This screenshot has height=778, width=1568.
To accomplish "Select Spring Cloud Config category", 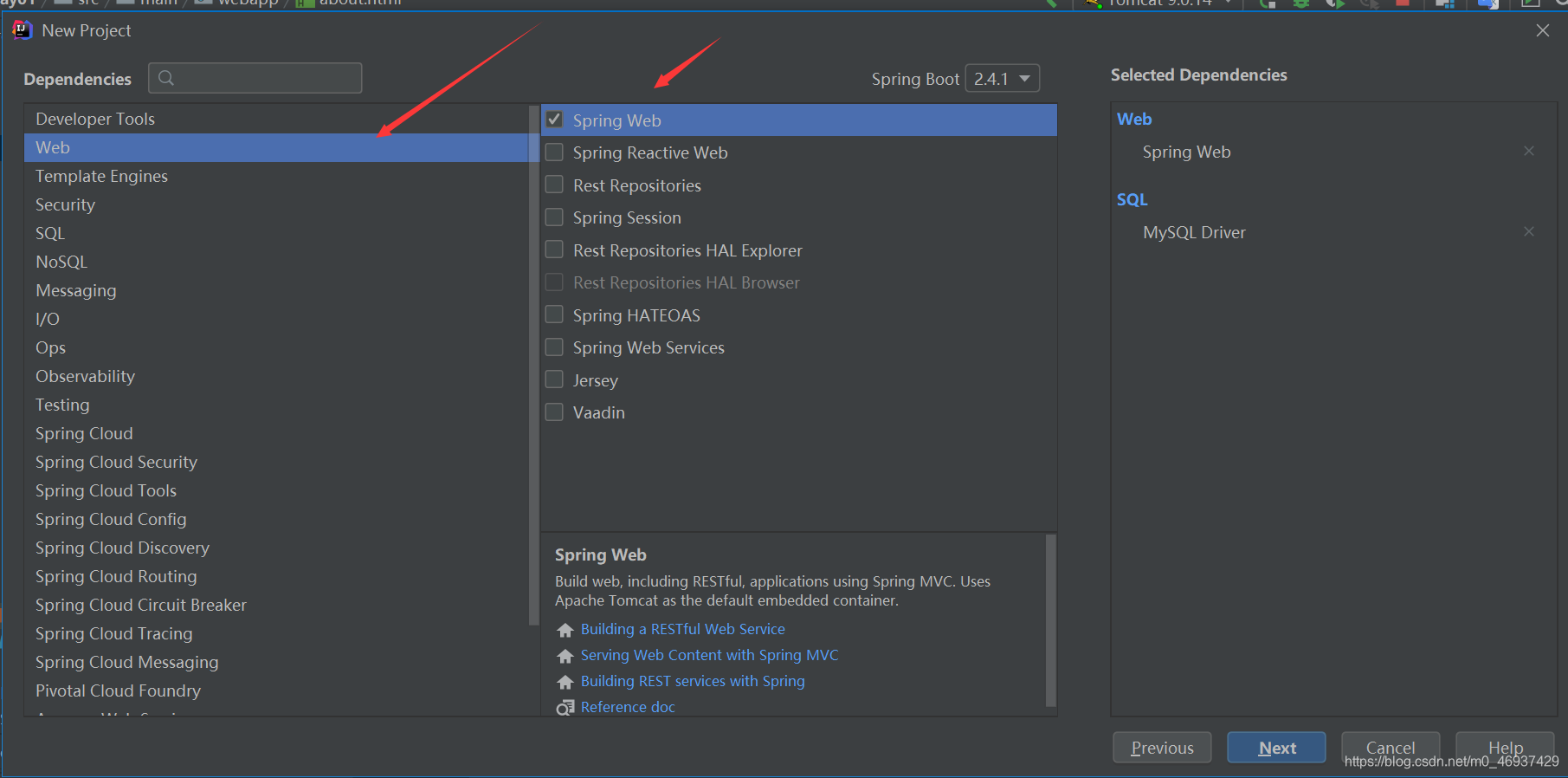I will click(276, 519).
